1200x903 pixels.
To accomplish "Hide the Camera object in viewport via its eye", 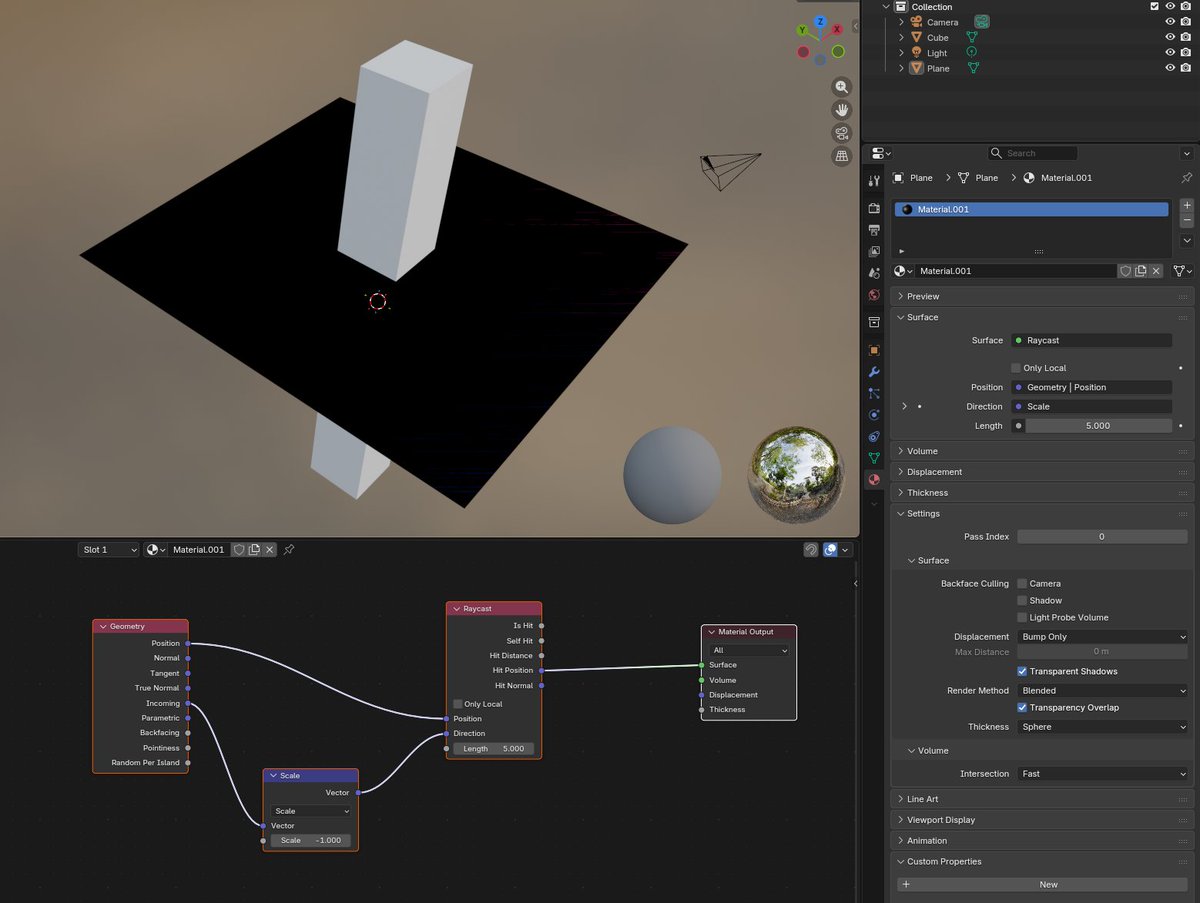I will pyautogui.click(x=1170, y=22).
